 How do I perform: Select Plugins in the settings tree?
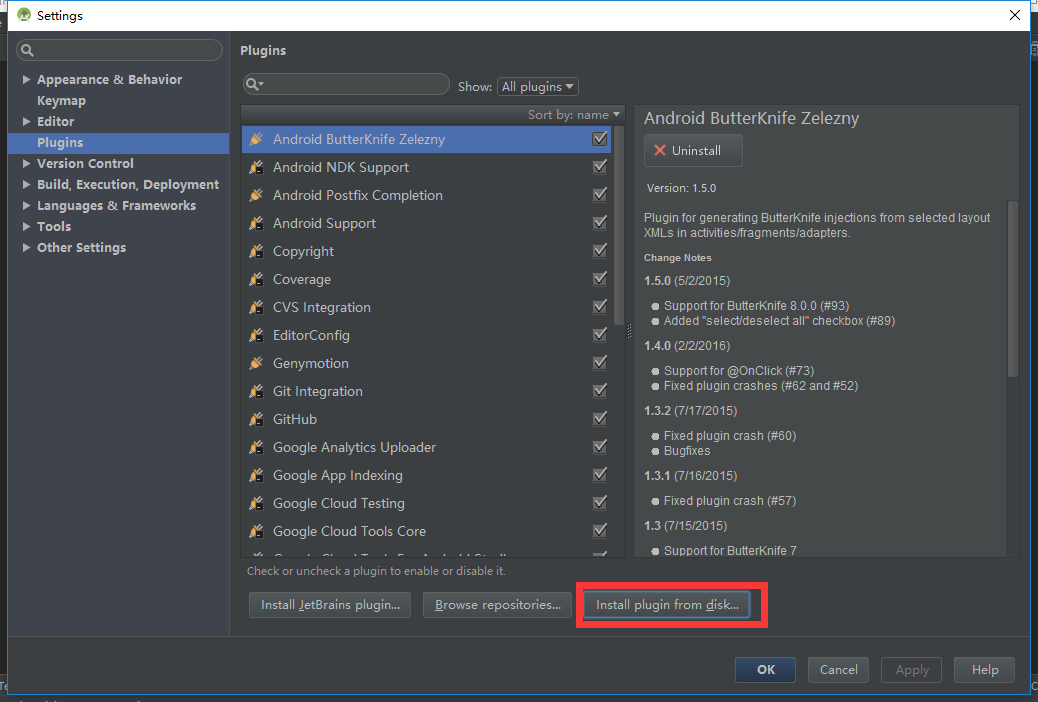[118, 142]
